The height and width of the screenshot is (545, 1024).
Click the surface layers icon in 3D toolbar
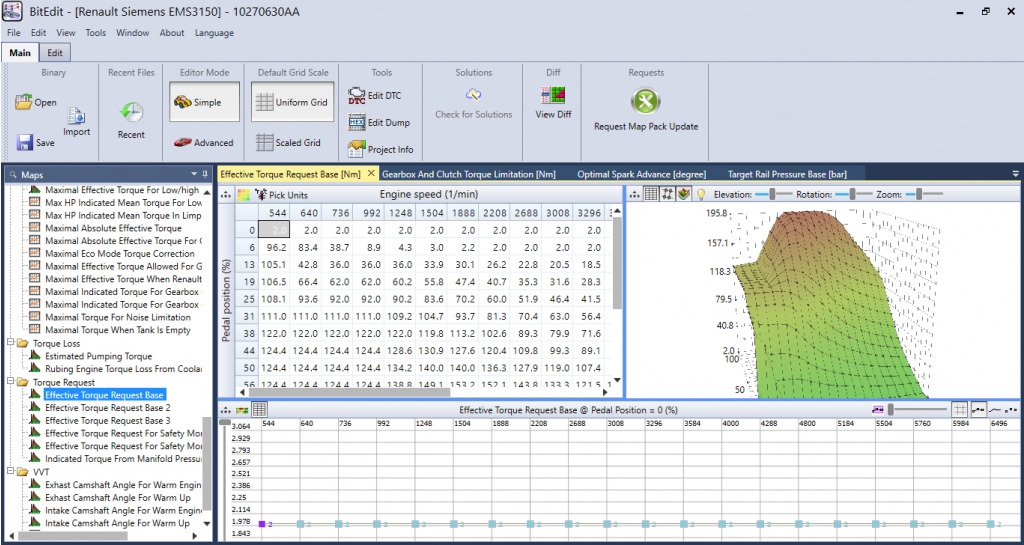(684, 195)
